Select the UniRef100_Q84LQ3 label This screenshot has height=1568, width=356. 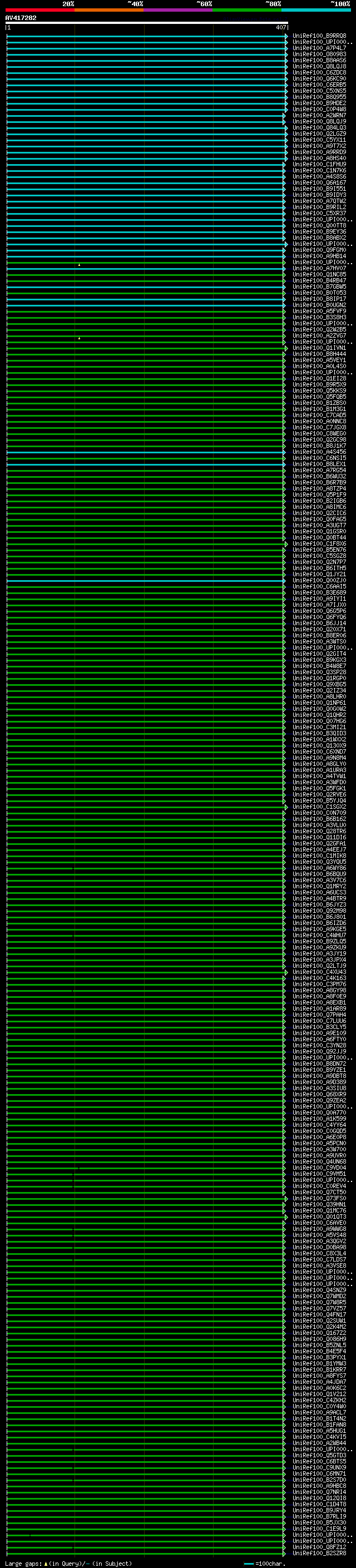[319, 128]
